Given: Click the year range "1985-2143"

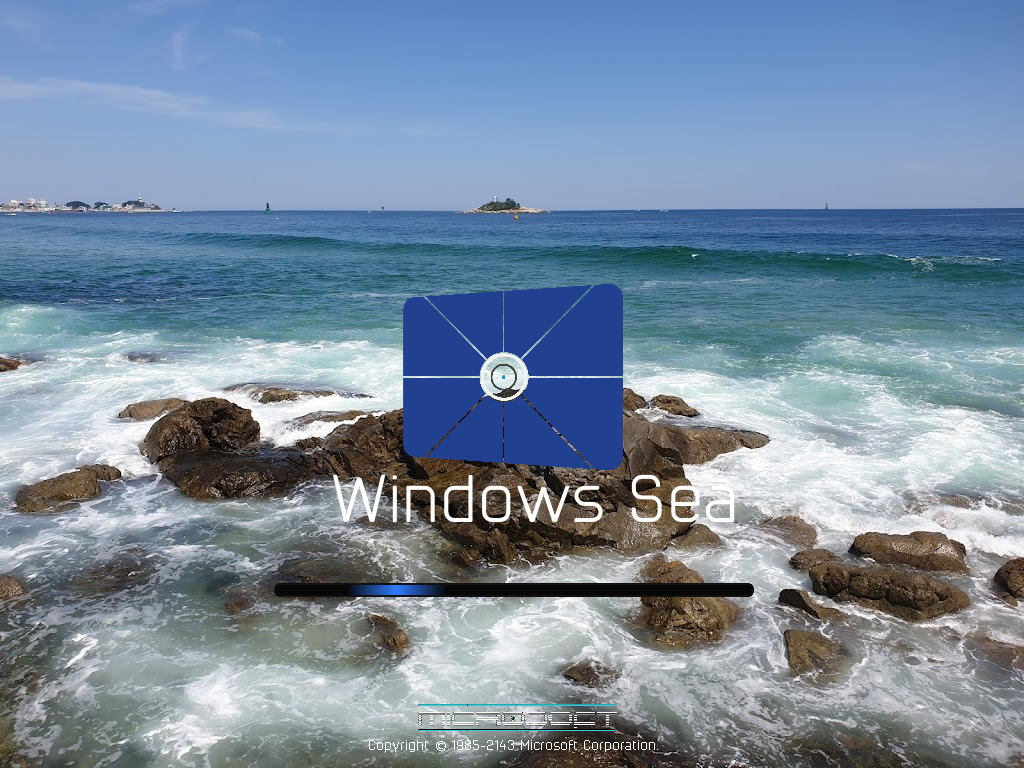Looking at the screenshot, I should coord(483,745).
